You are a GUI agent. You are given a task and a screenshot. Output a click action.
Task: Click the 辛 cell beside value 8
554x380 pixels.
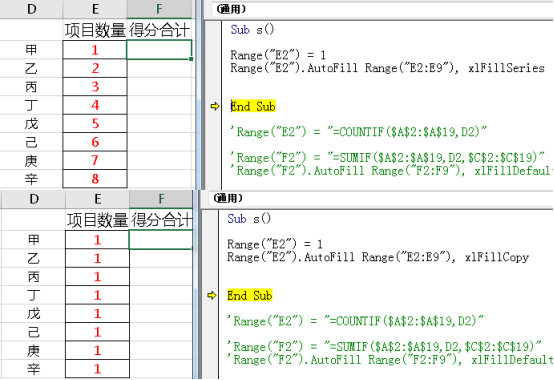point(31,179)
